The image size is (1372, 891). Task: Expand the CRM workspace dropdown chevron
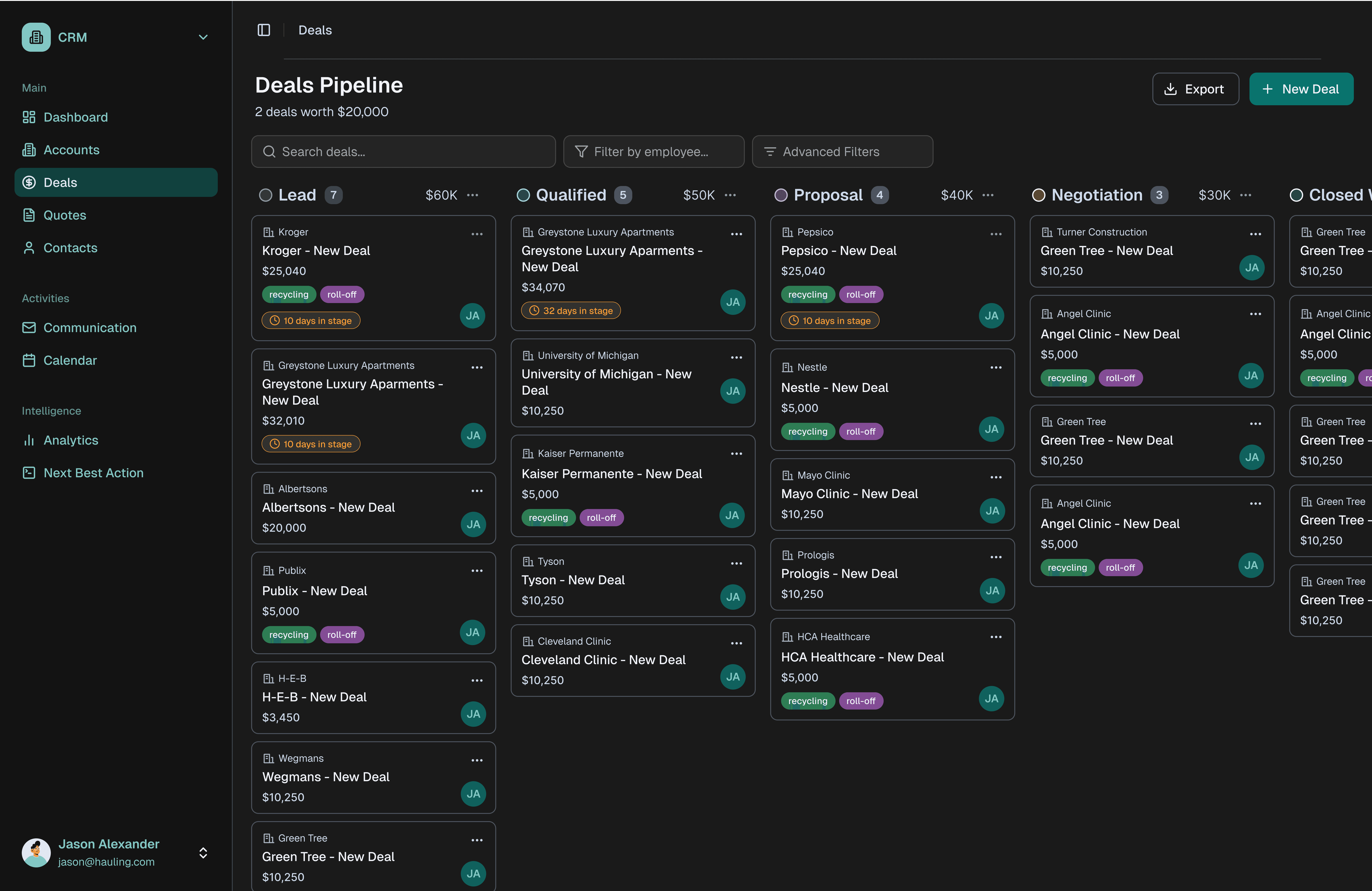[x=203, y=37]
